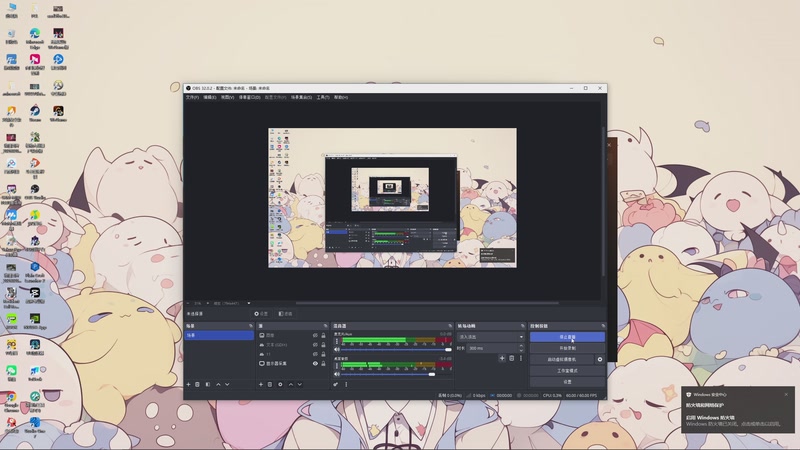Image resolution: width=800 pixels, height=450 pixels.
Task: Pop out the Sources dock using header icon
Action: [x=325, y=326]
